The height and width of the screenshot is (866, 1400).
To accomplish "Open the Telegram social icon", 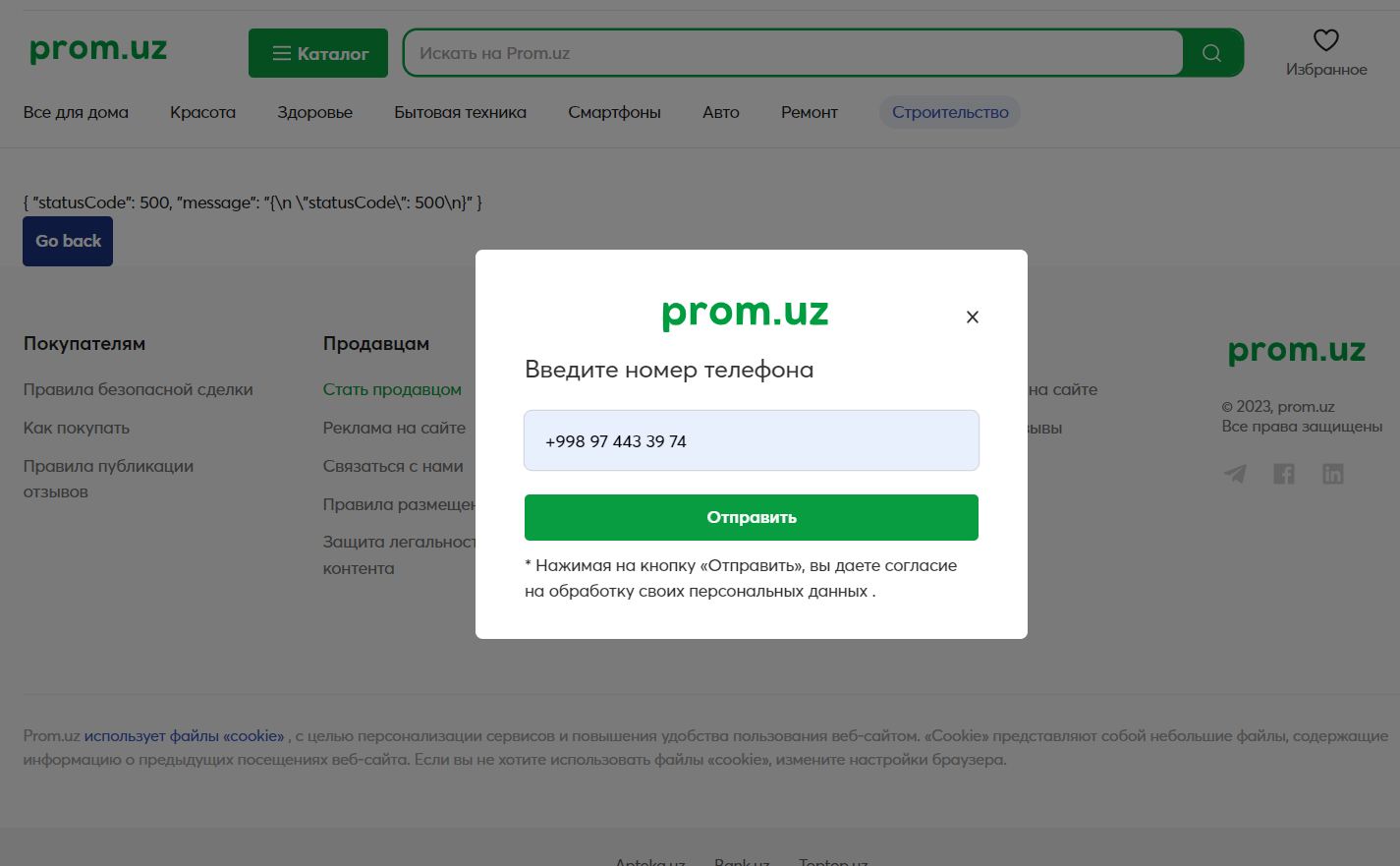I will [x=1235, y=474].
